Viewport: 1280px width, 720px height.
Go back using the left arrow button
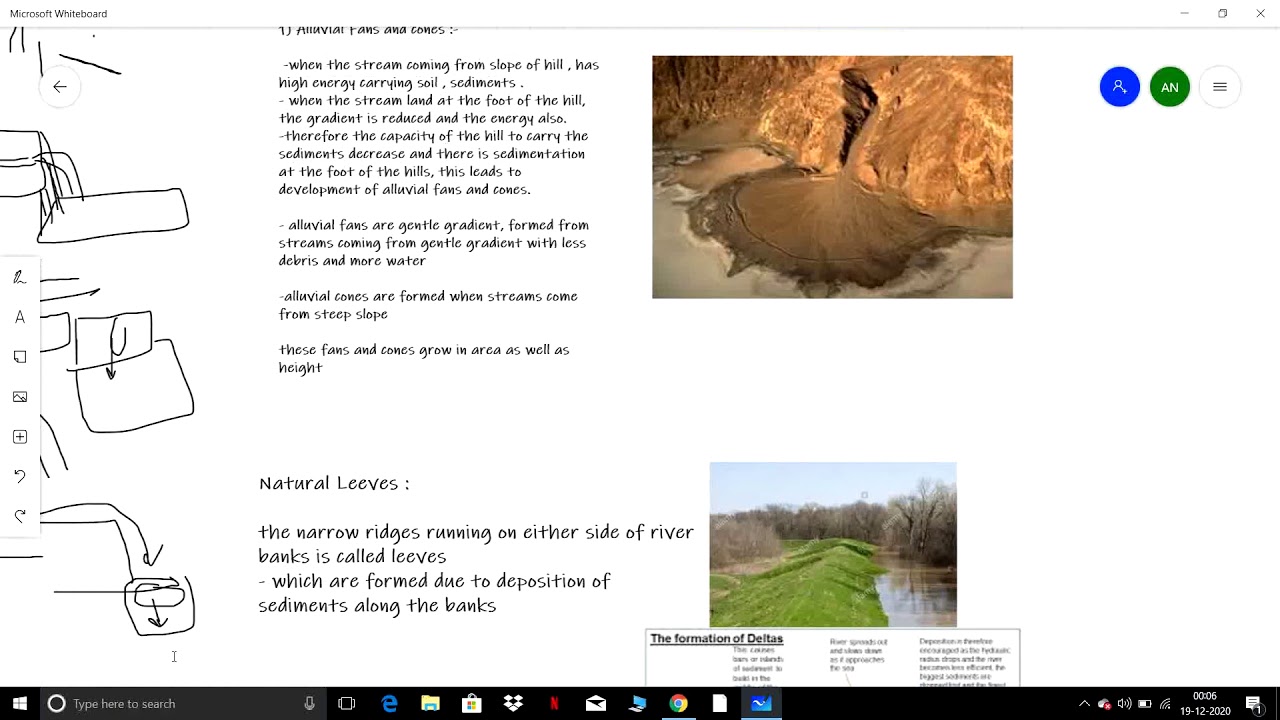[x=60, y=87]
